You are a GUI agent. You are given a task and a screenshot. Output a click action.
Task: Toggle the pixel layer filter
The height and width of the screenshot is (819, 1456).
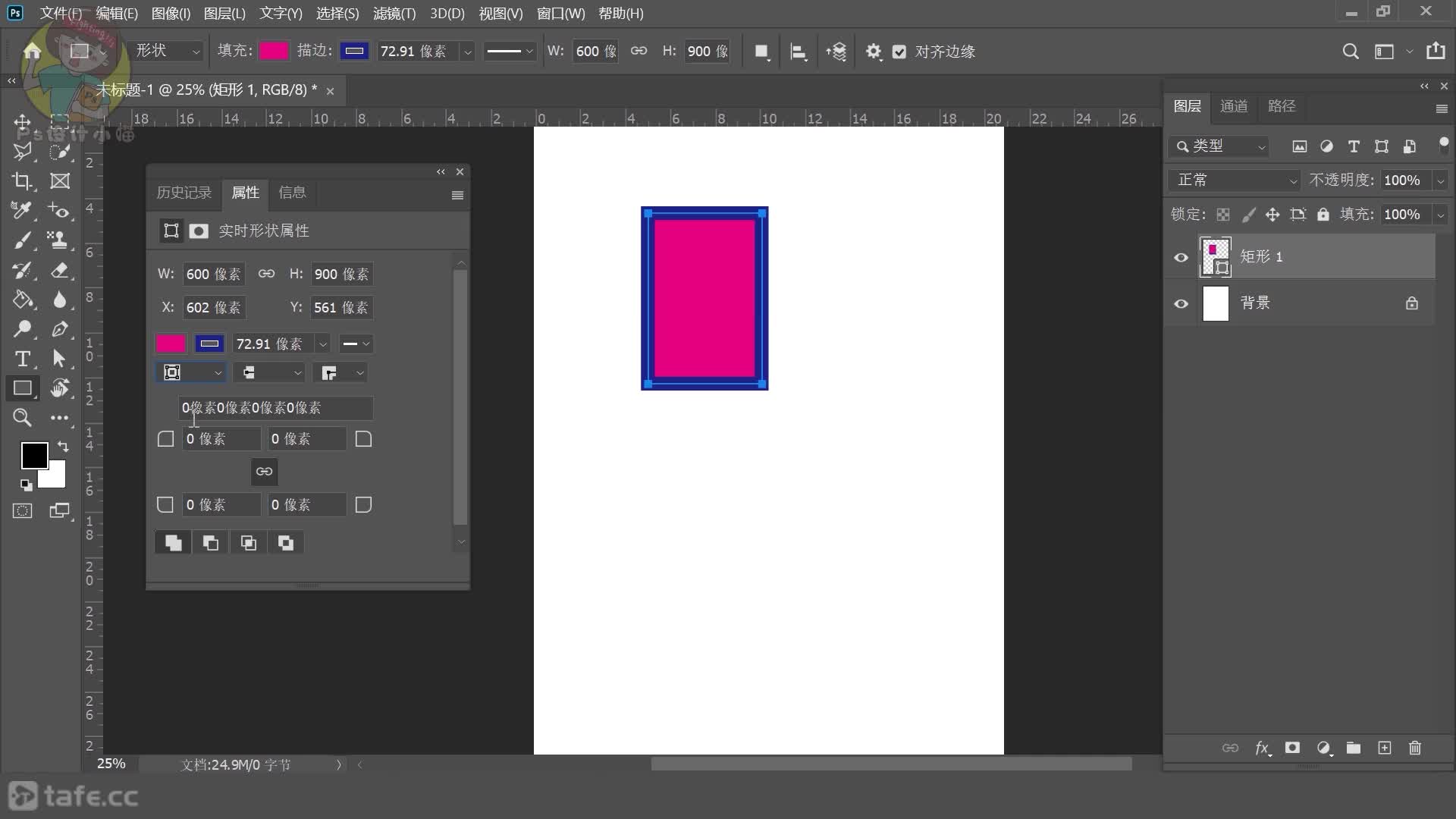[1300, 146]
